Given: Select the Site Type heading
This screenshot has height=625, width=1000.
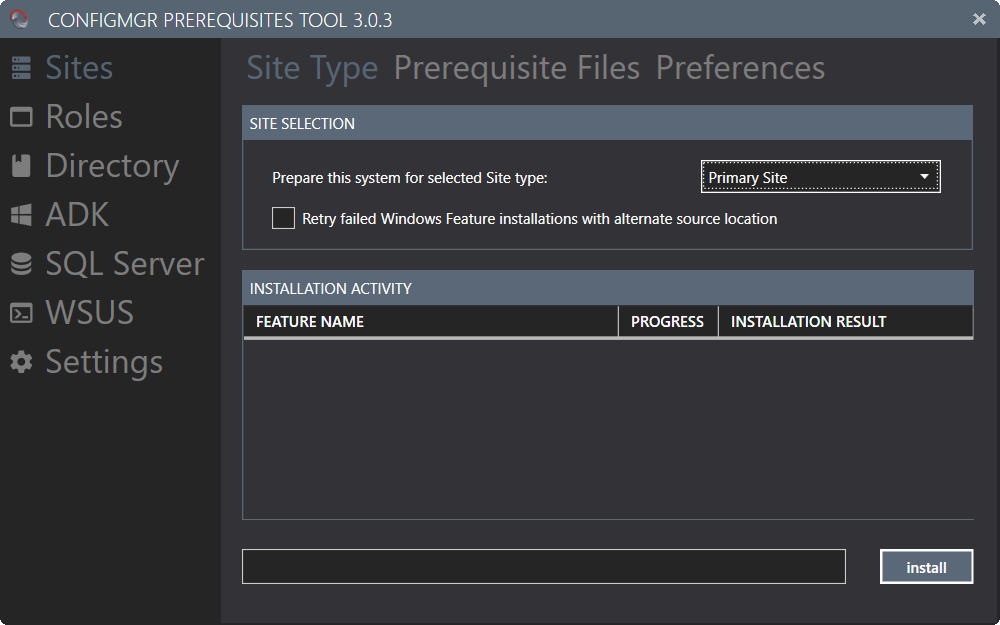Looking at the screenshot, I should pyautogui.click(x=311, y=68).
